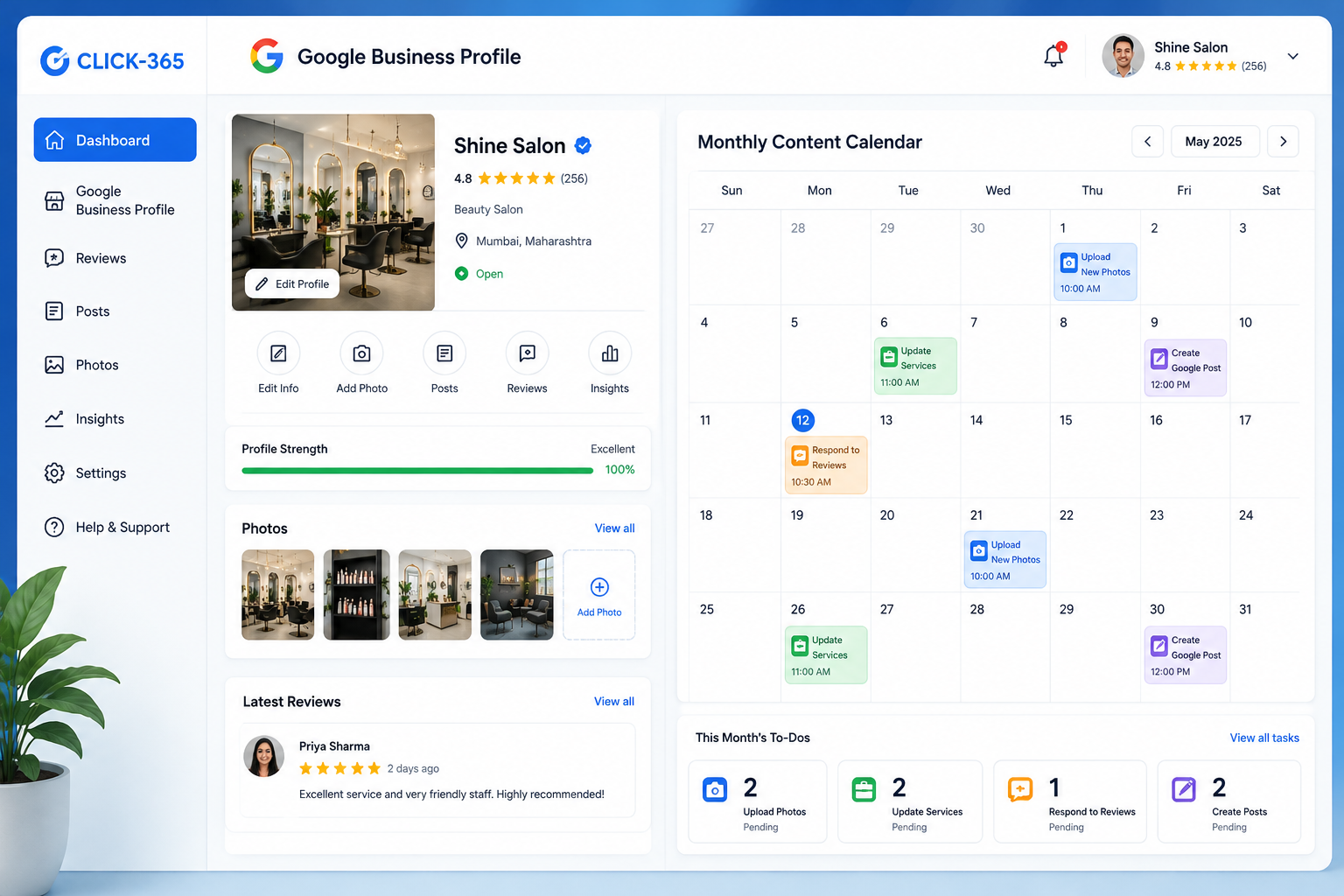Open Google Business Profile in sidebar
The image size is (1344, 896).
115,200
